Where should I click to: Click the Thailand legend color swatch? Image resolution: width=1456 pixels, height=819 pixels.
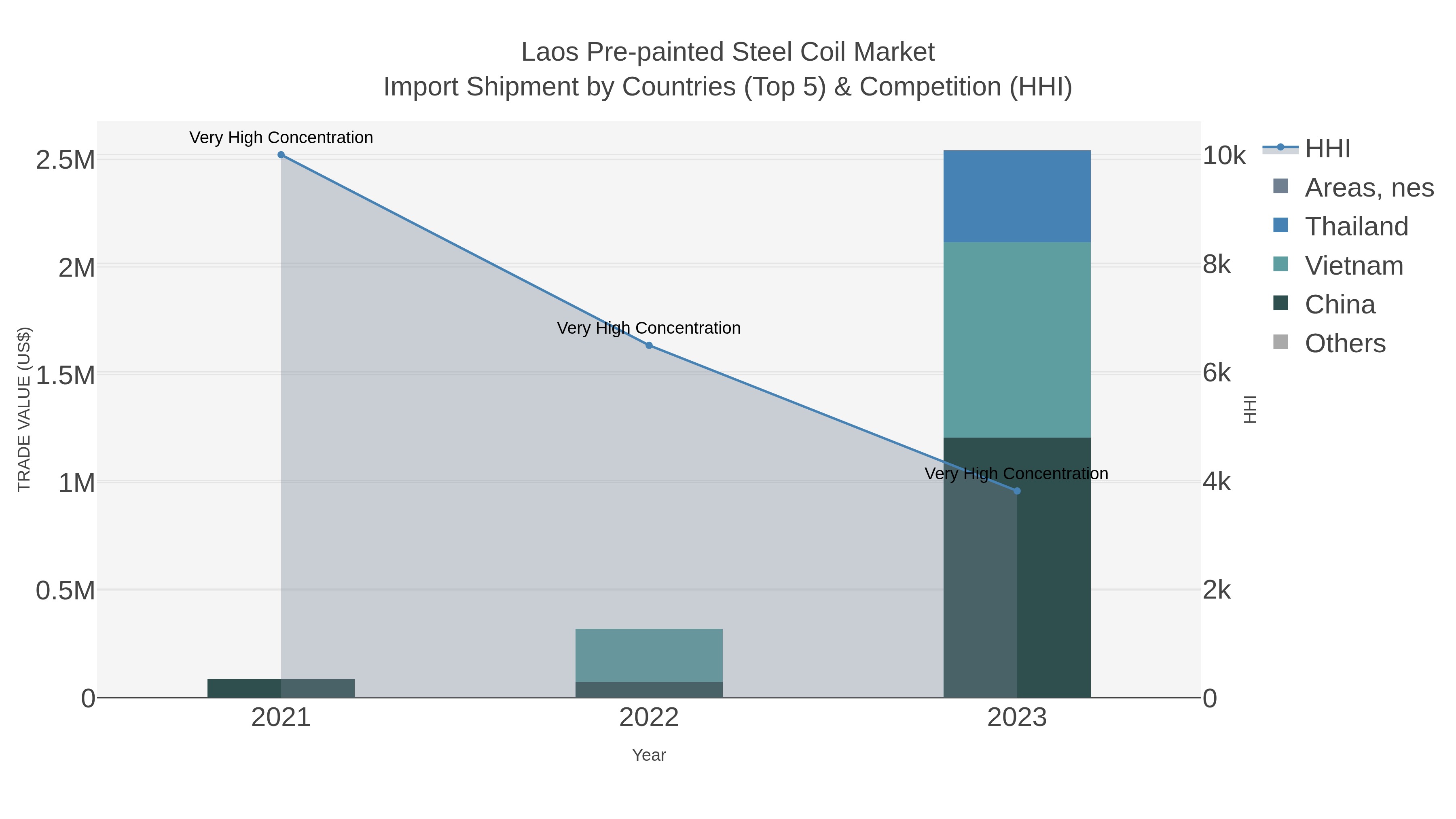pos(1281,225)
